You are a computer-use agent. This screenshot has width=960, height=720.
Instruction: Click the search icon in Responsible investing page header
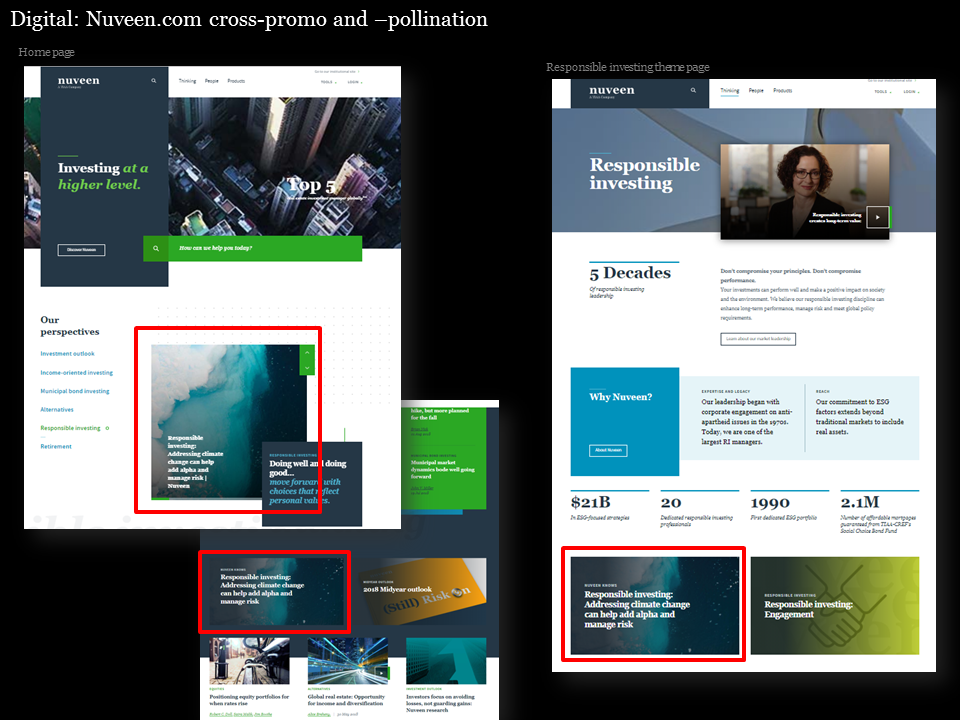pyautogui.click(x=693, y=91)
